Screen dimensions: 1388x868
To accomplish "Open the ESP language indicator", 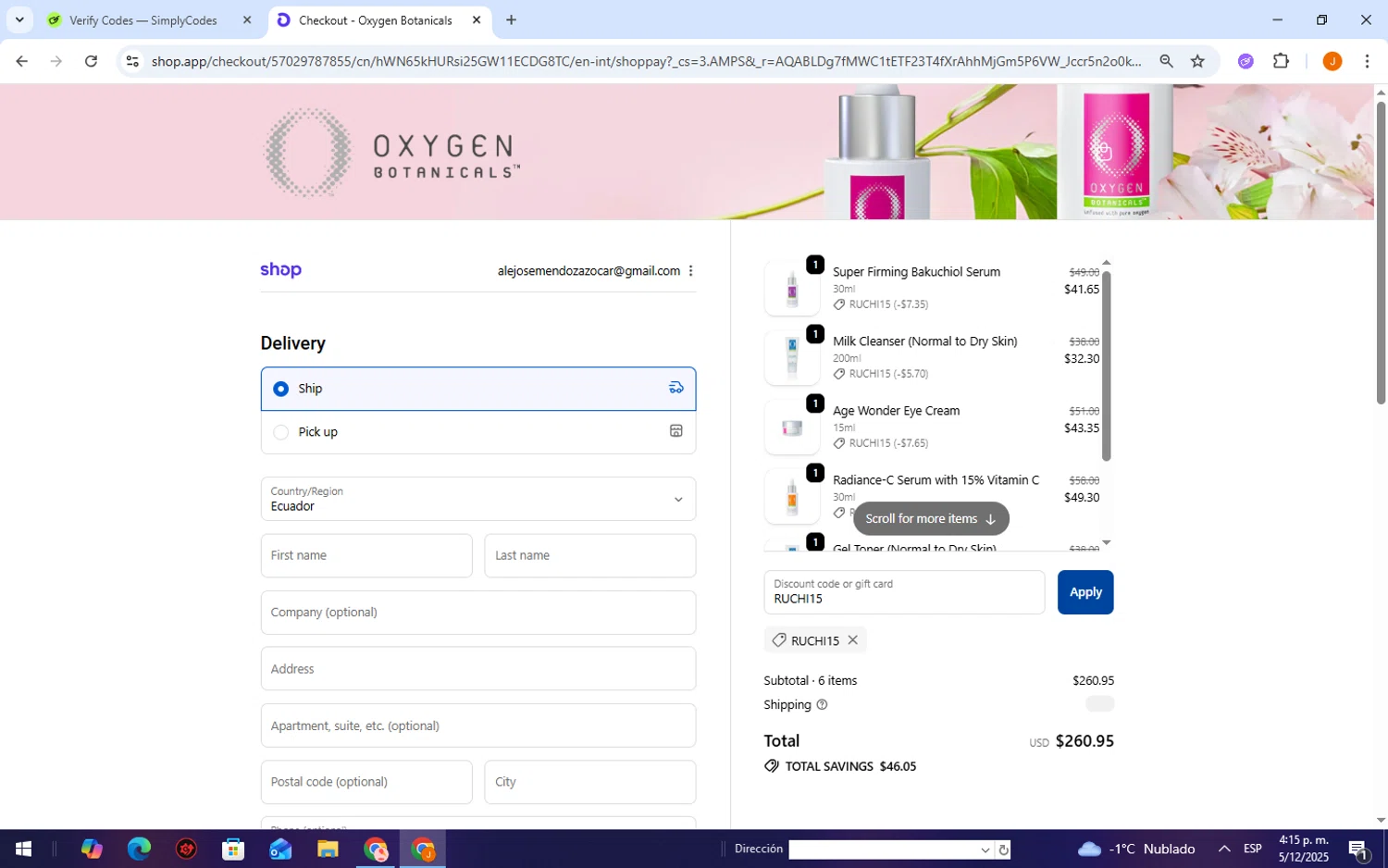I will tap(1253, 849).
